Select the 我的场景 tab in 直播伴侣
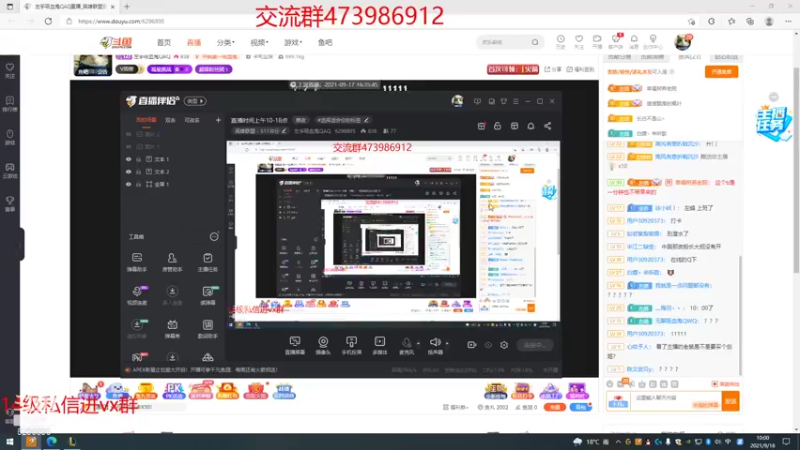 (146, 120)
